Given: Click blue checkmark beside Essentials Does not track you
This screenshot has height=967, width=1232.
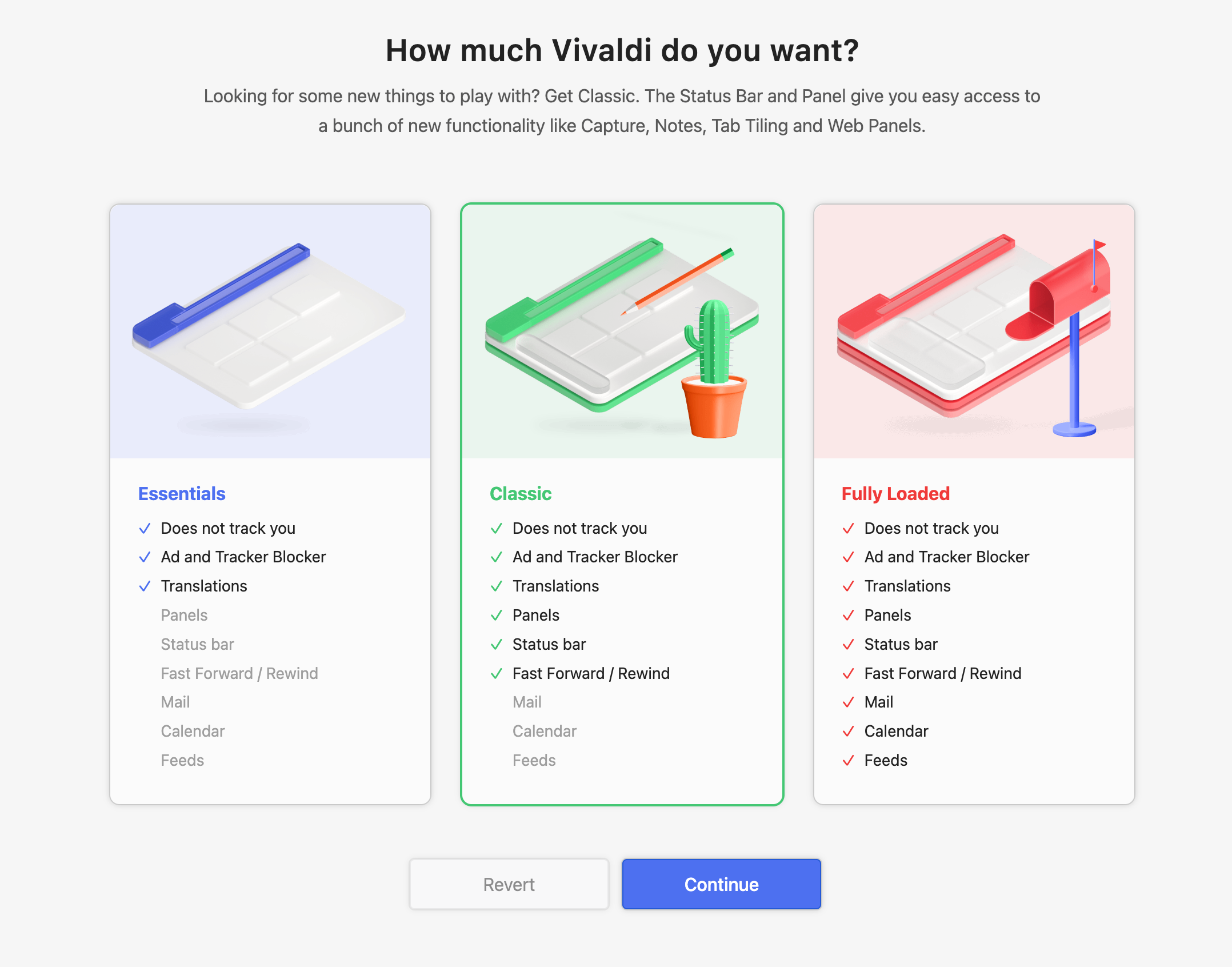Looking at the screenshot, I should click(x=145, y=528).
